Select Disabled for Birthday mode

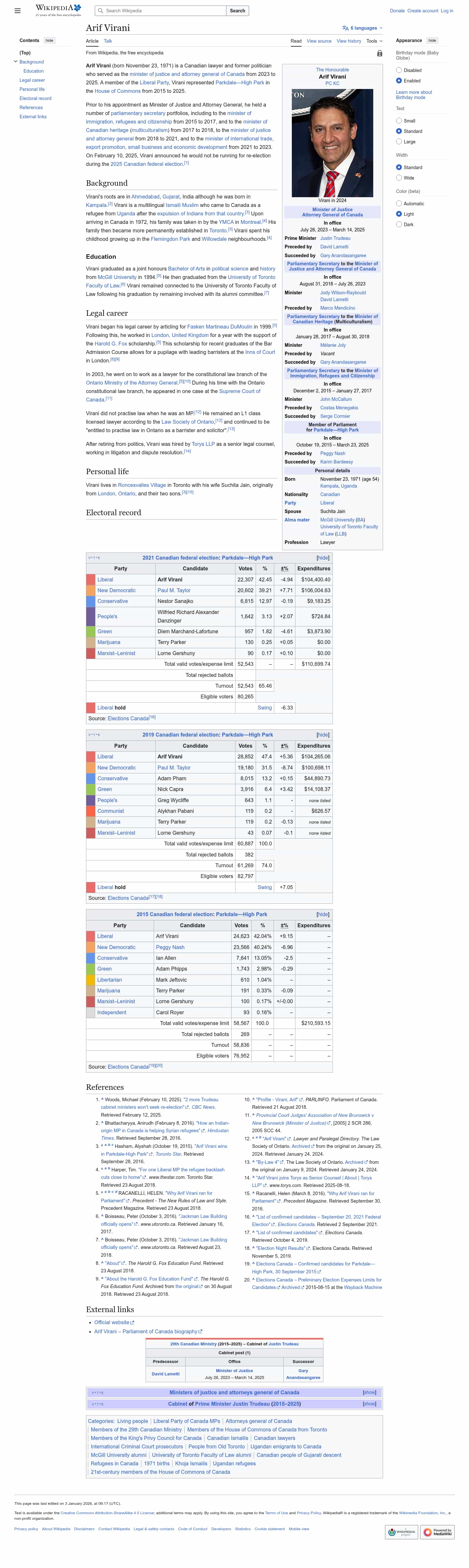(x=399, y=71)
